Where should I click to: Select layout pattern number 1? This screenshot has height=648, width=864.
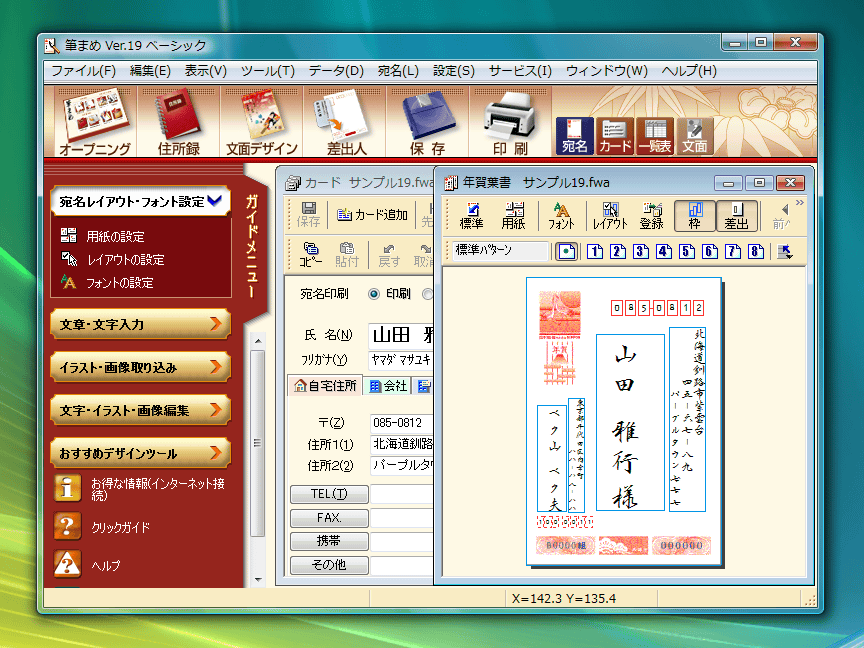pyautogui.click(x=594, y=252)
